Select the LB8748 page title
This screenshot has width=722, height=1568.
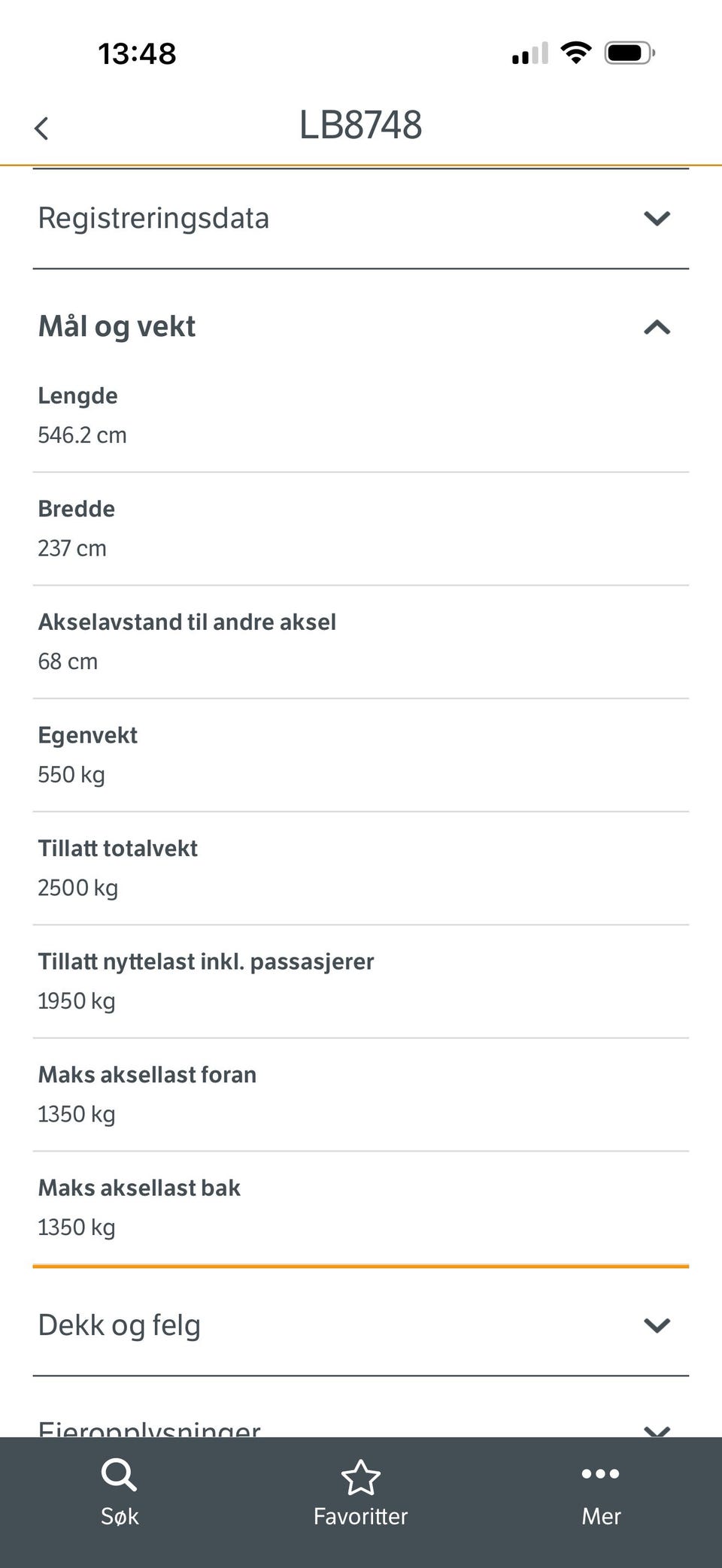[x=361, y=125]
